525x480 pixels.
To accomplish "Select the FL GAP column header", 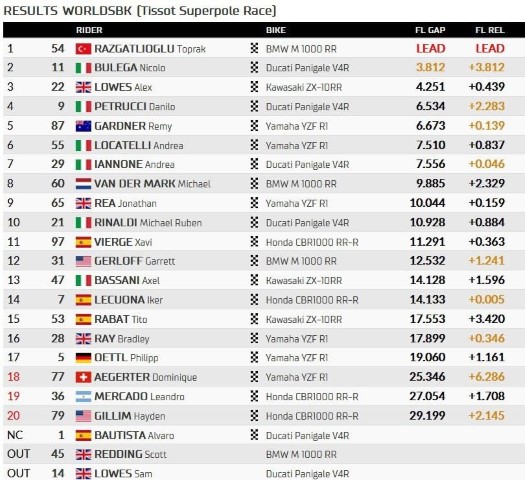I will [430, 30].
